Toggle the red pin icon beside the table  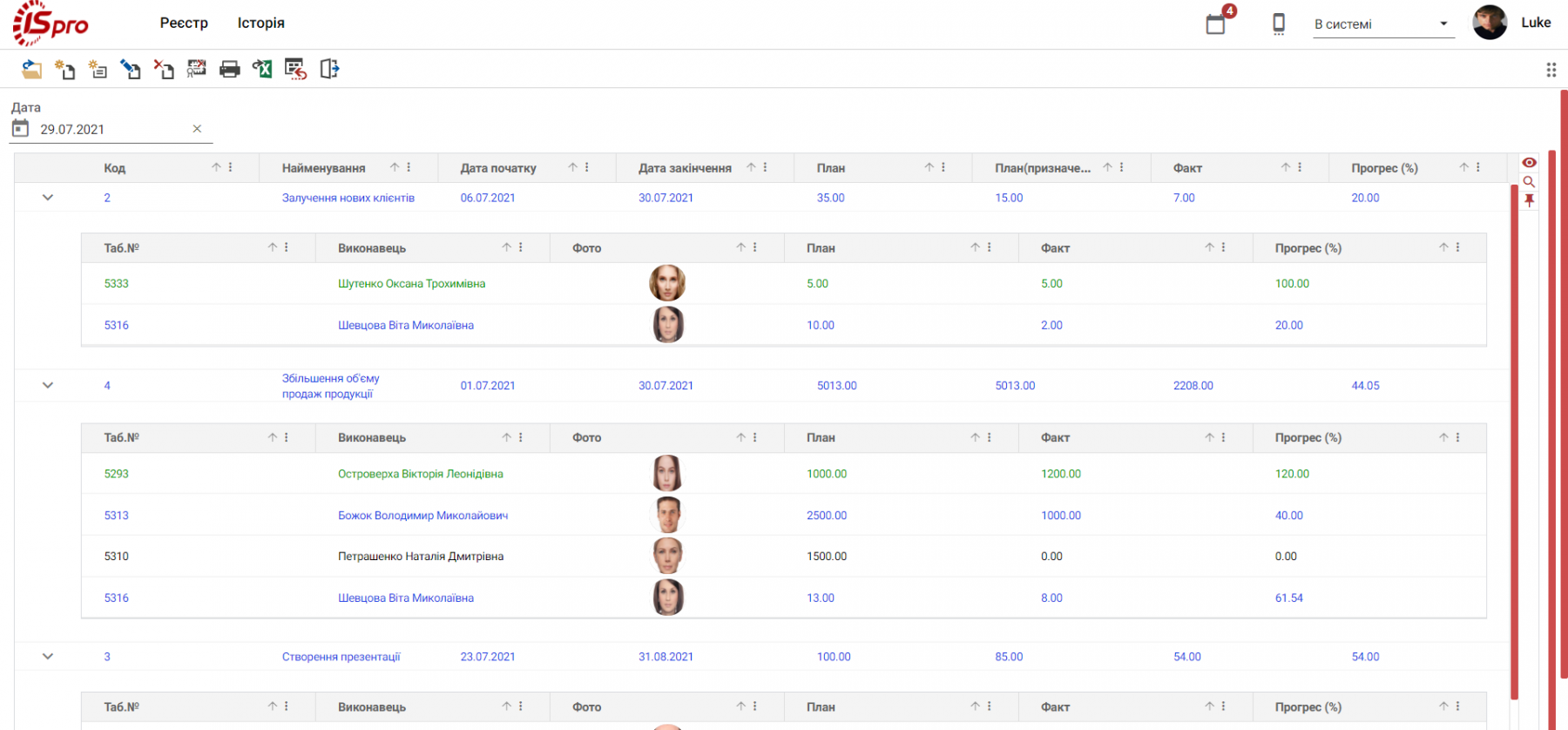click(x=1529, y=201)
